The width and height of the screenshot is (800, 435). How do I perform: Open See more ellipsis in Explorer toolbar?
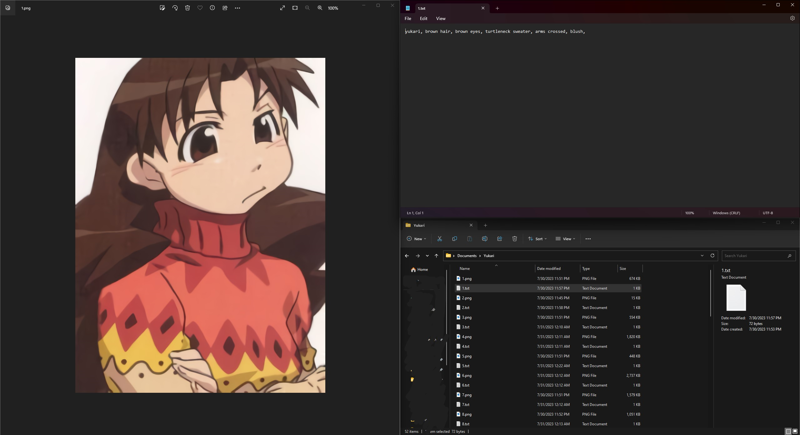(588, 239)
